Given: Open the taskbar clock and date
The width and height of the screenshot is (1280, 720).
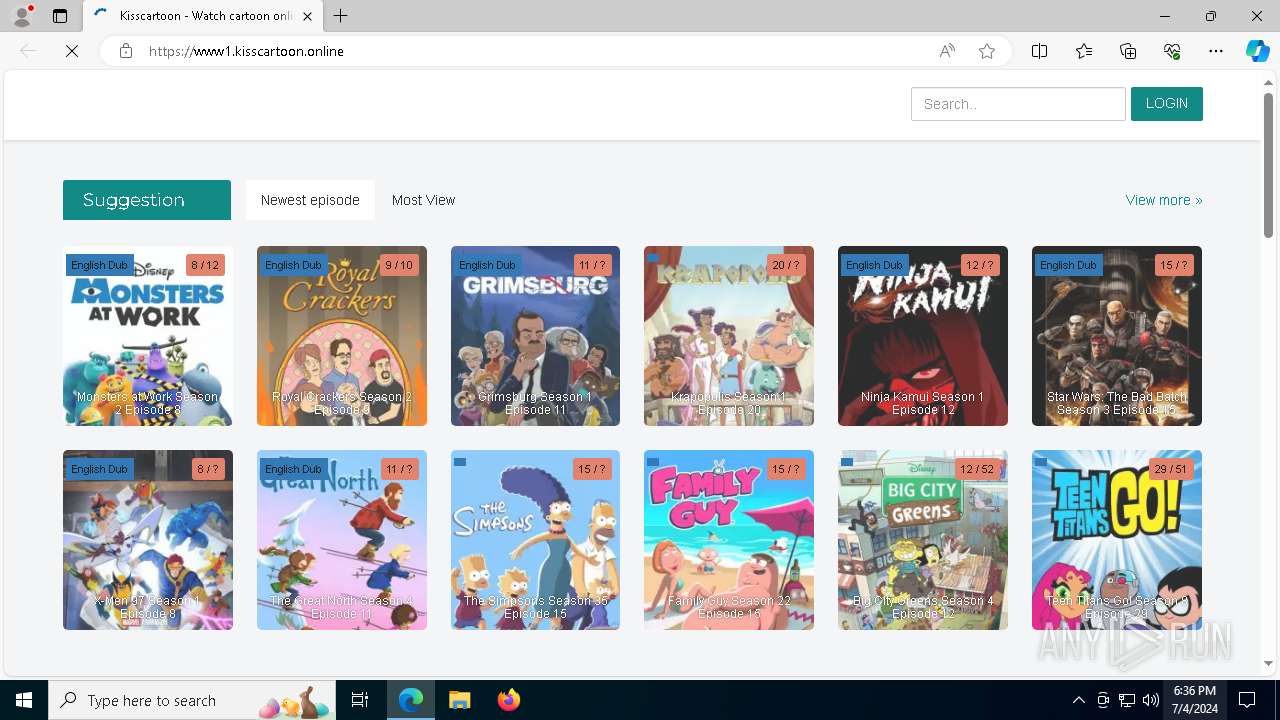Looking at the screenshot, I should pos(1194,700).
